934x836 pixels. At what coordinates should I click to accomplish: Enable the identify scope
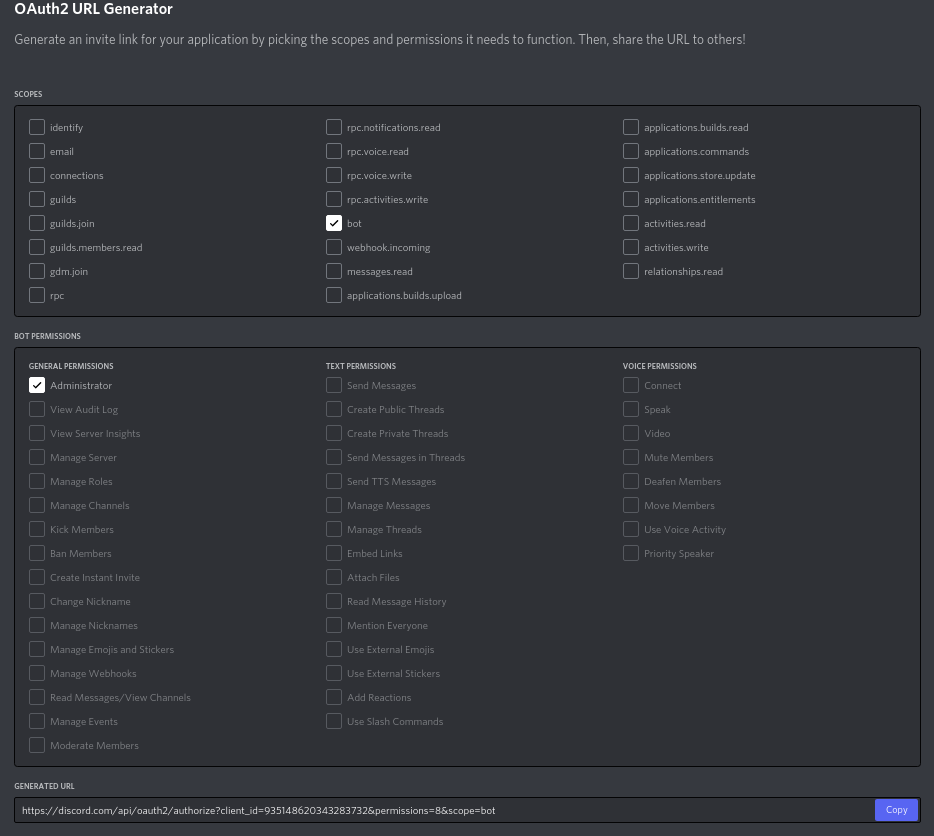(x=37, y=128)
